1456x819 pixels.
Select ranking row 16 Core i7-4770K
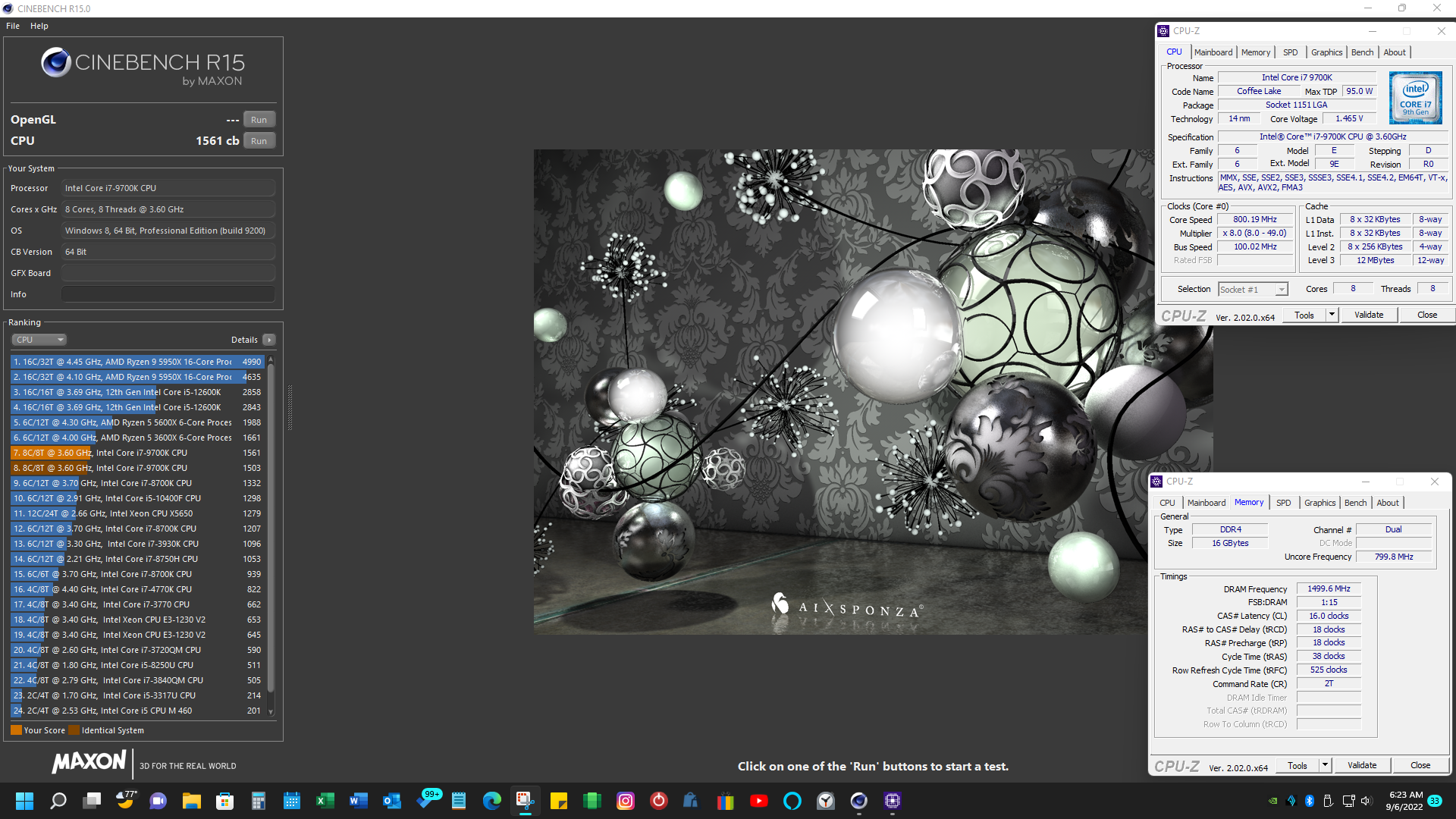tap(137, 589)
